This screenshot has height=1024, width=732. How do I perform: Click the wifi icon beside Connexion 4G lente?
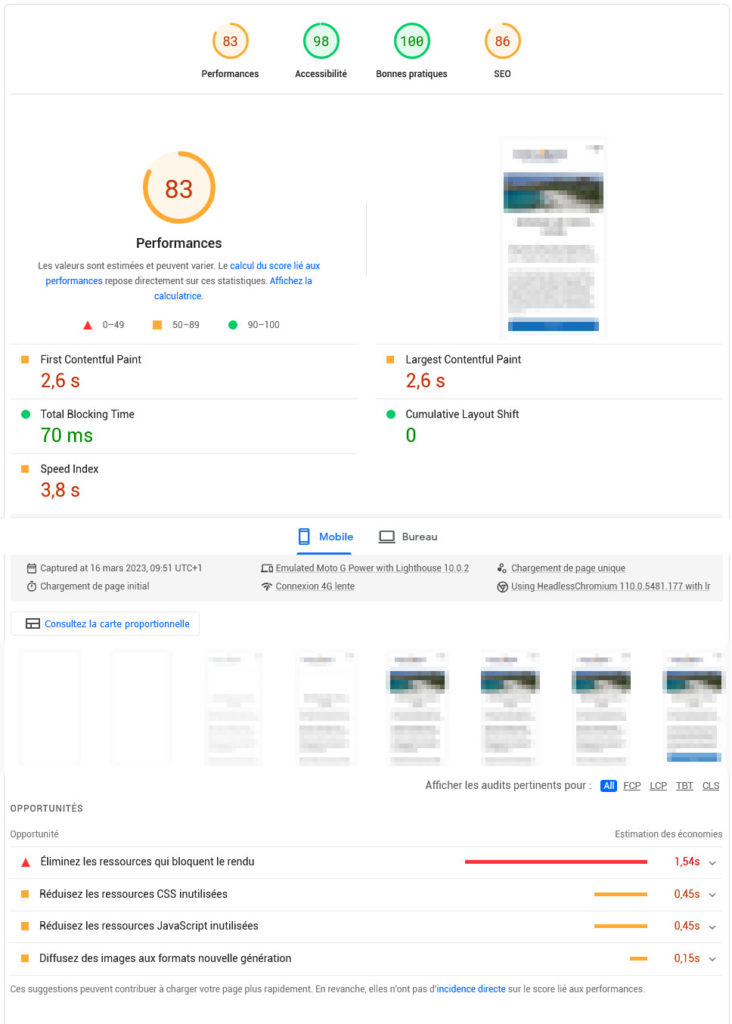[266, 586]
